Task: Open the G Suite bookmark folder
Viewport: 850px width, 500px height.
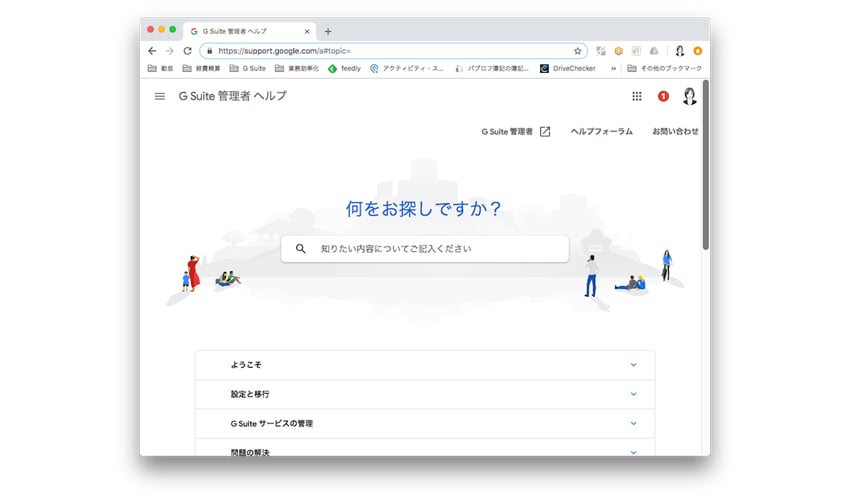Action: pyautogui.click(x=248, y=68)
